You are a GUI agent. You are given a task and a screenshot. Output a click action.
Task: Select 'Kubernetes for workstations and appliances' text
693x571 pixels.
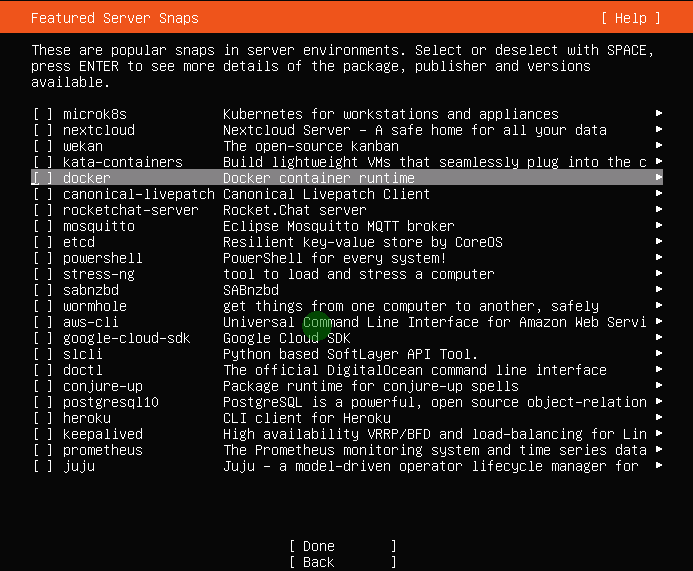391,114
